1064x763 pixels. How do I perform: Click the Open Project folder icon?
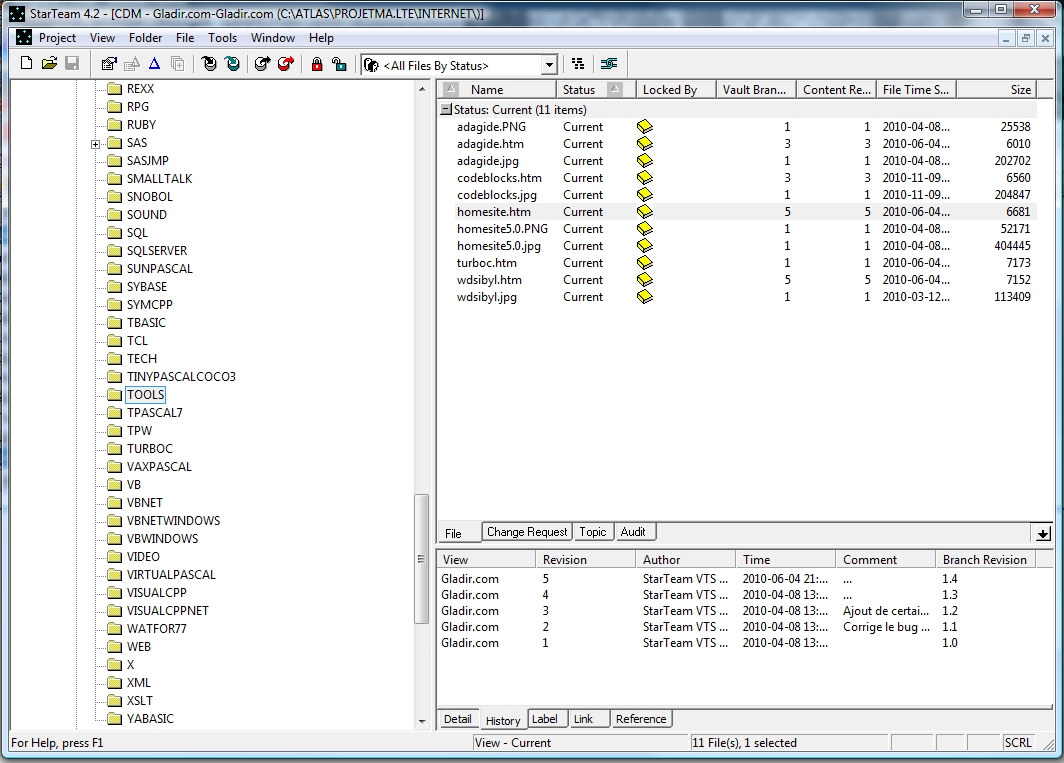(49, 64)
